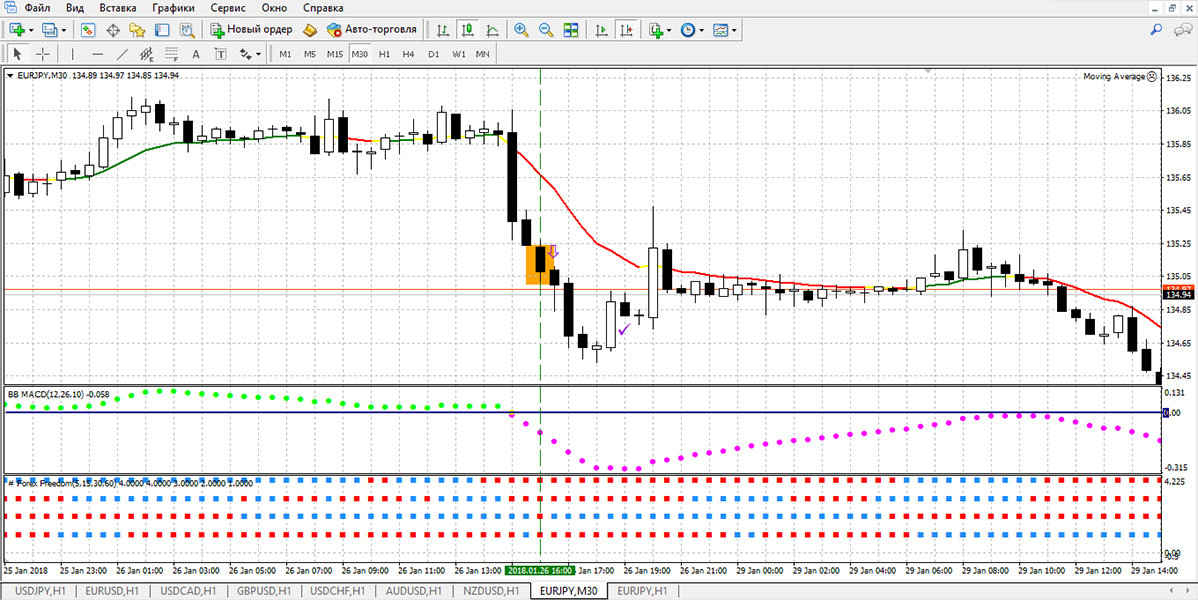Expand the new chart dropdown arrow
The image size is (1198, 600).
point(33,30)
